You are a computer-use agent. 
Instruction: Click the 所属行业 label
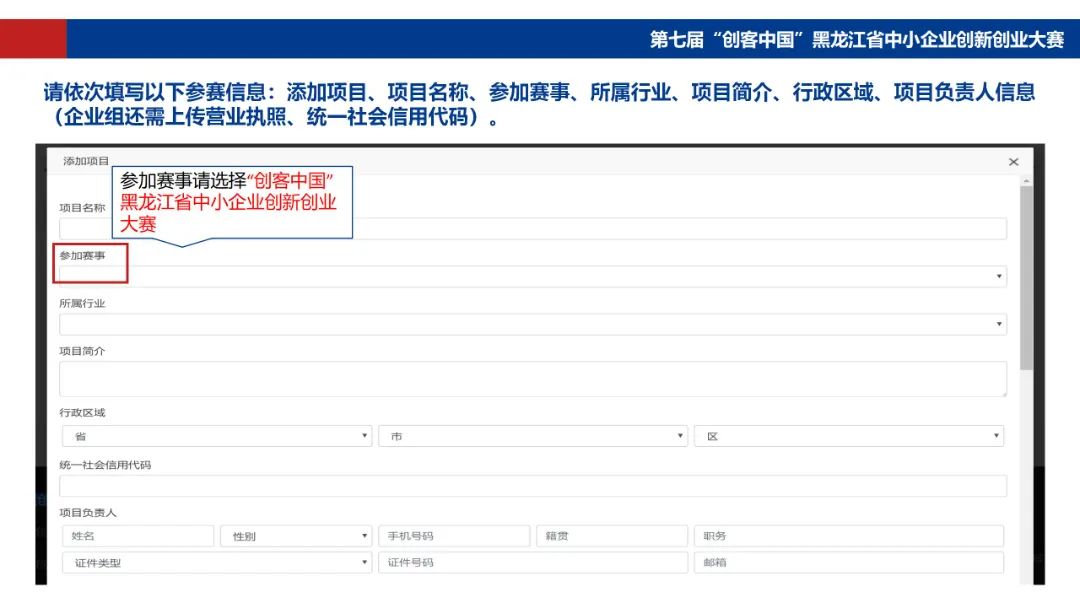click(x=82, y=303)
